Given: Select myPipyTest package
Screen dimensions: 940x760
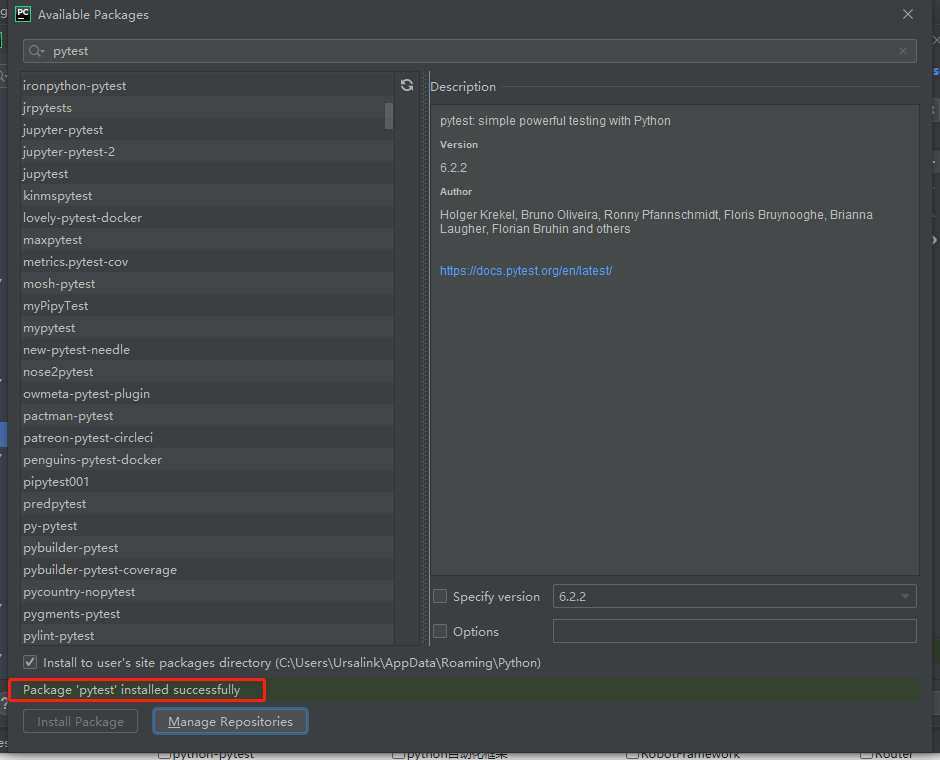Looking at the screenshot, I should 207,306.
